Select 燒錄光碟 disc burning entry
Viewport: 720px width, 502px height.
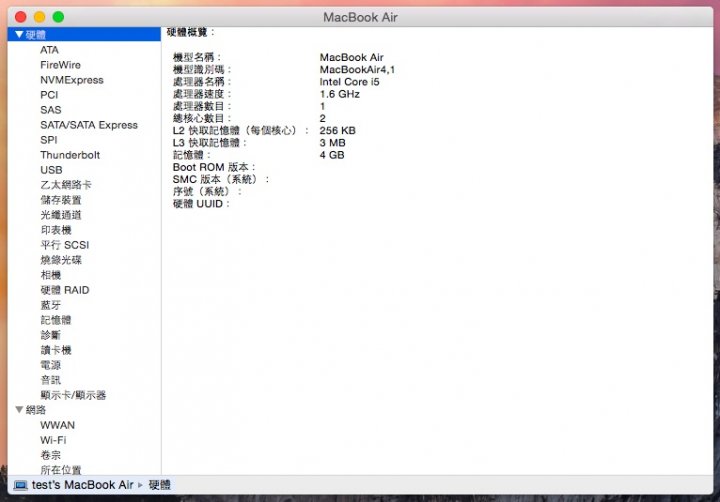[x=61, y=260]
